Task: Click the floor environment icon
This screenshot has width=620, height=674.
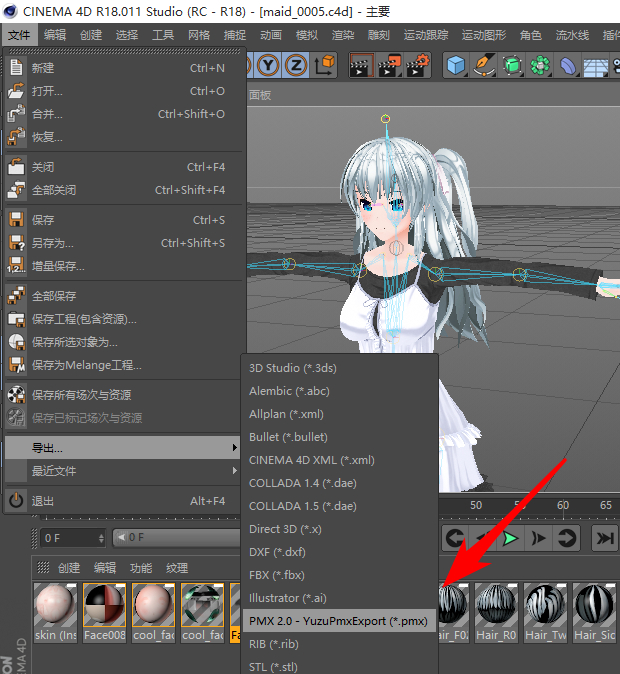Action: click(x=596, y=67)
